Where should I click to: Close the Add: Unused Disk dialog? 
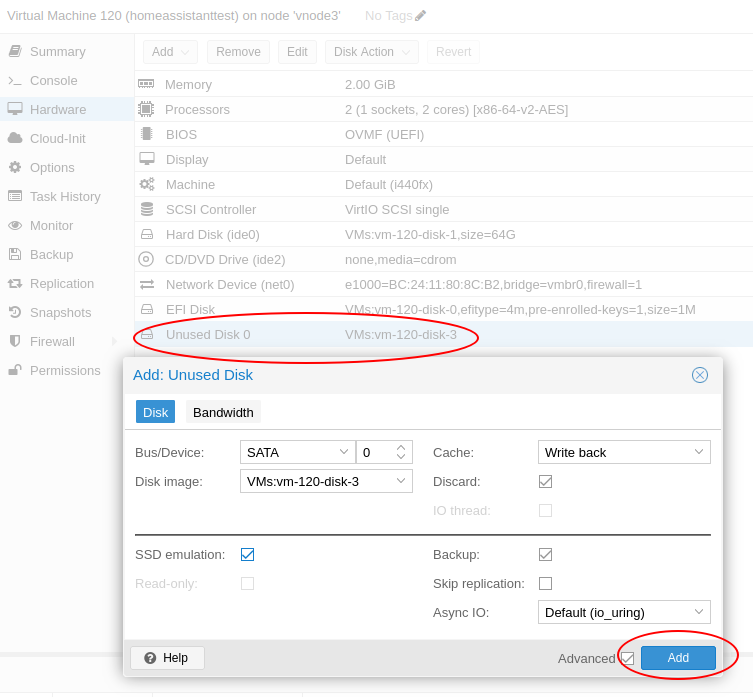pyautogui.click(x=700, y=375)
